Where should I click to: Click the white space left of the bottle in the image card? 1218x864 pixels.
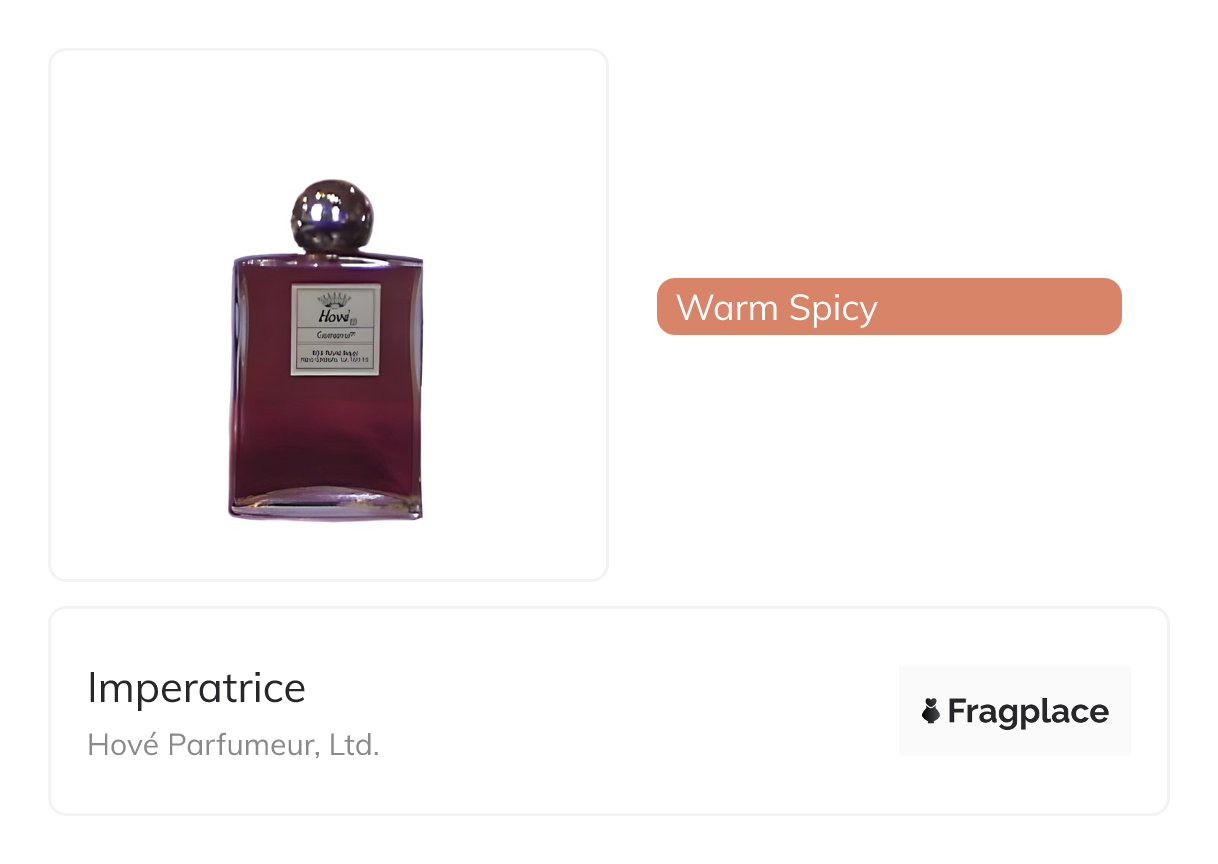pyautogui.click(x=140, y=350)
